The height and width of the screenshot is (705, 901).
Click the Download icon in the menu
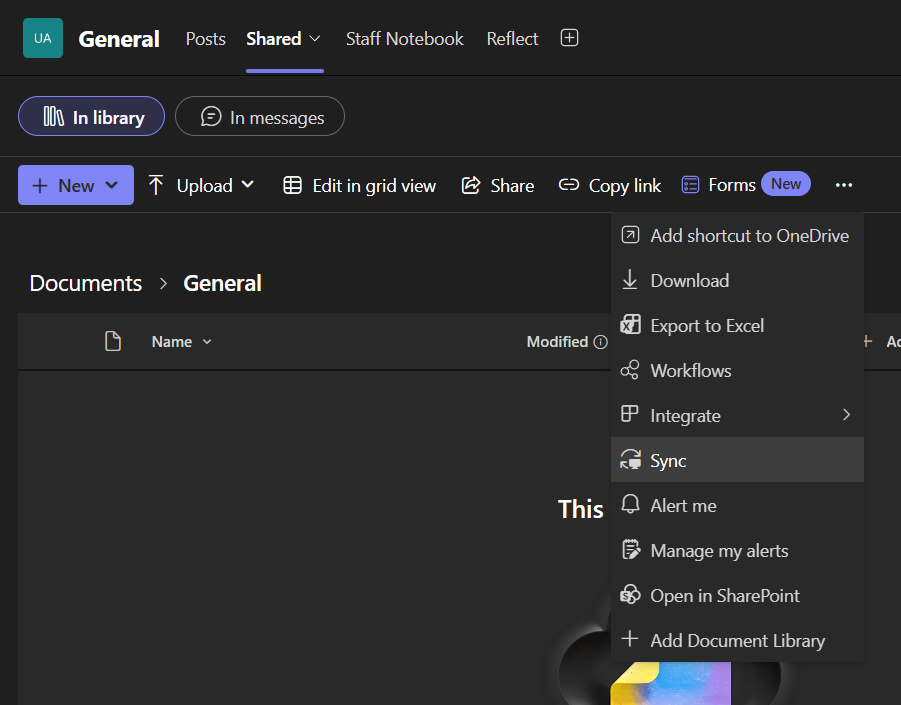631,280
